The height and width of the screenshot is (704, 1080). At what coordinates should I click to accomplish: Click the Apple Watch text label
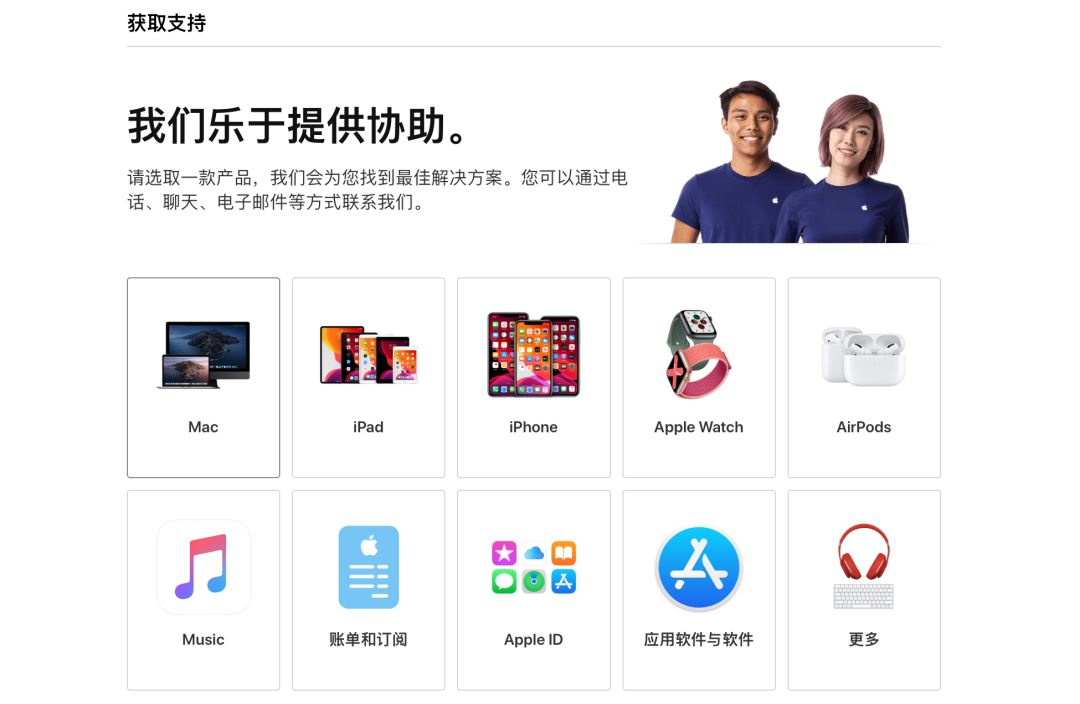(x=698, y=427)
